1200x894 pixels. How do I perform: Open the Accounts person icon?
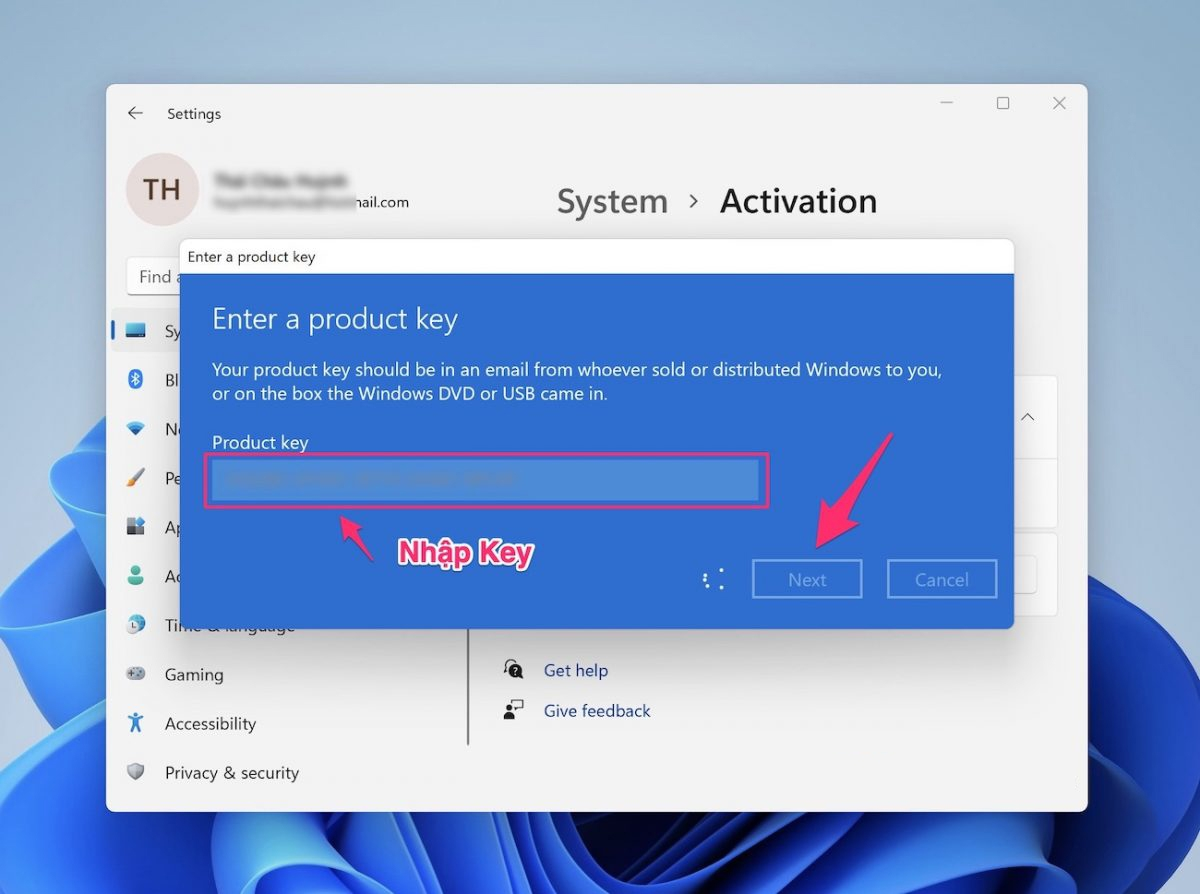pos(136,575)
